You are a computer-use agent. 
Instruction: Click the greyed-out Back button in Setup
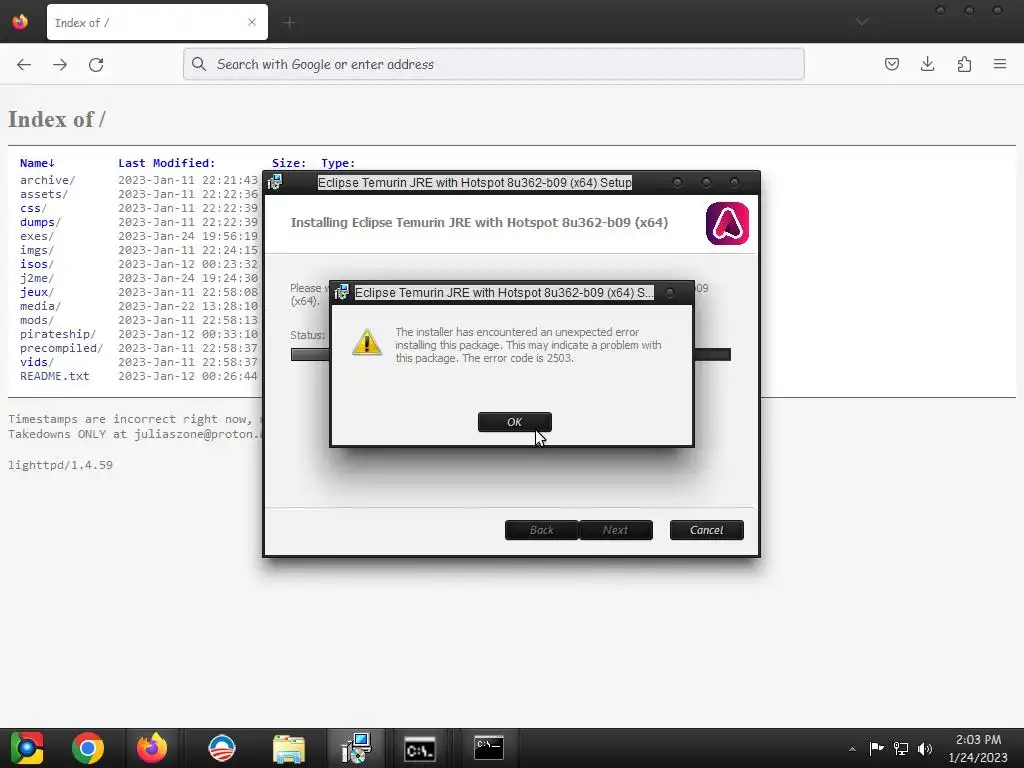point(541,530)
